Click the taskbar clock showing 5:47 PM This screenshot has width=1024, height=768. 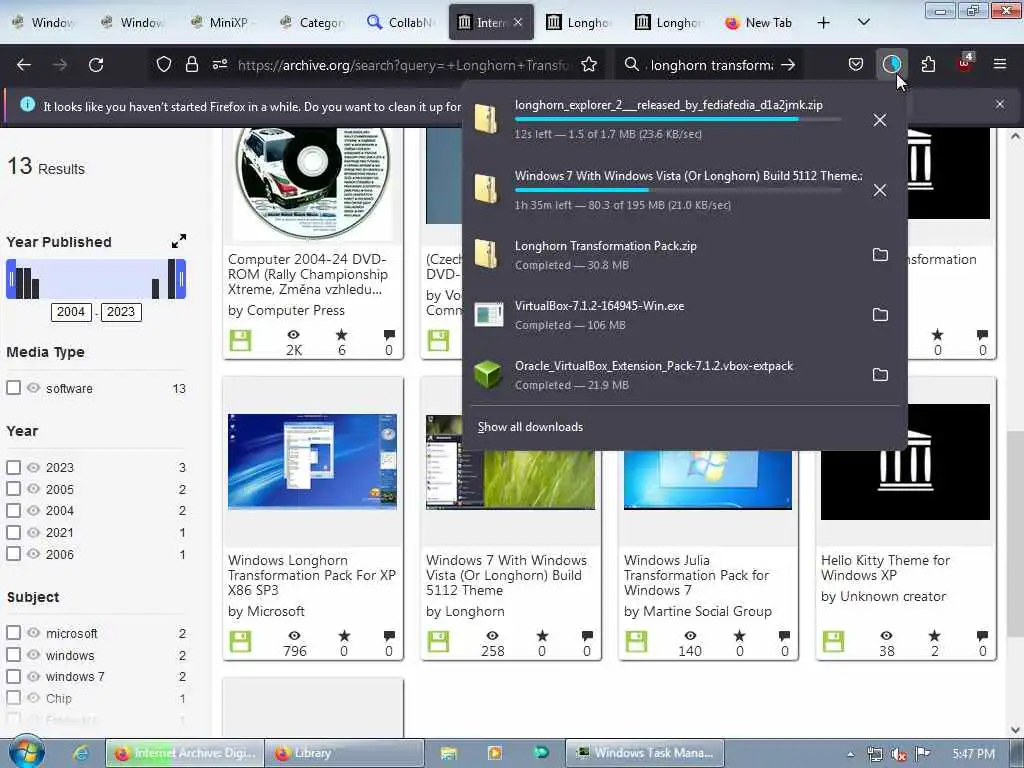click(973, 754)
